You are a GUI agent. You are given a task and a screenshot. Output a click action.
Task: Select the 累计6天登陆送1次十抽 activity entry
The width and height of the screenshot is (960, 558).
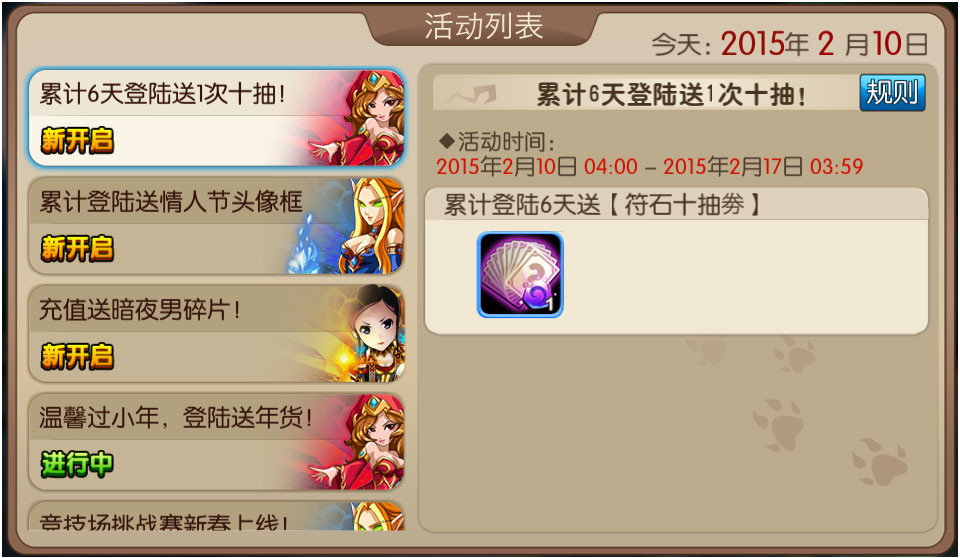pyautogui.click(x=217, y=118)
